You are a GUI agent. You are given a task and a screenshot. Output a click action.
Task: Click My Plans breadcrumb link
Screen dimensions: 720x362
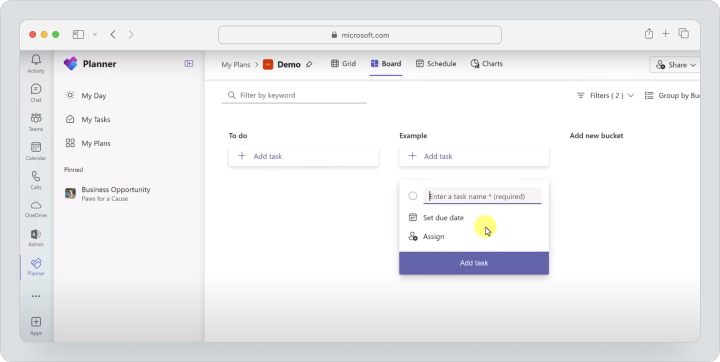click(236, 65)
